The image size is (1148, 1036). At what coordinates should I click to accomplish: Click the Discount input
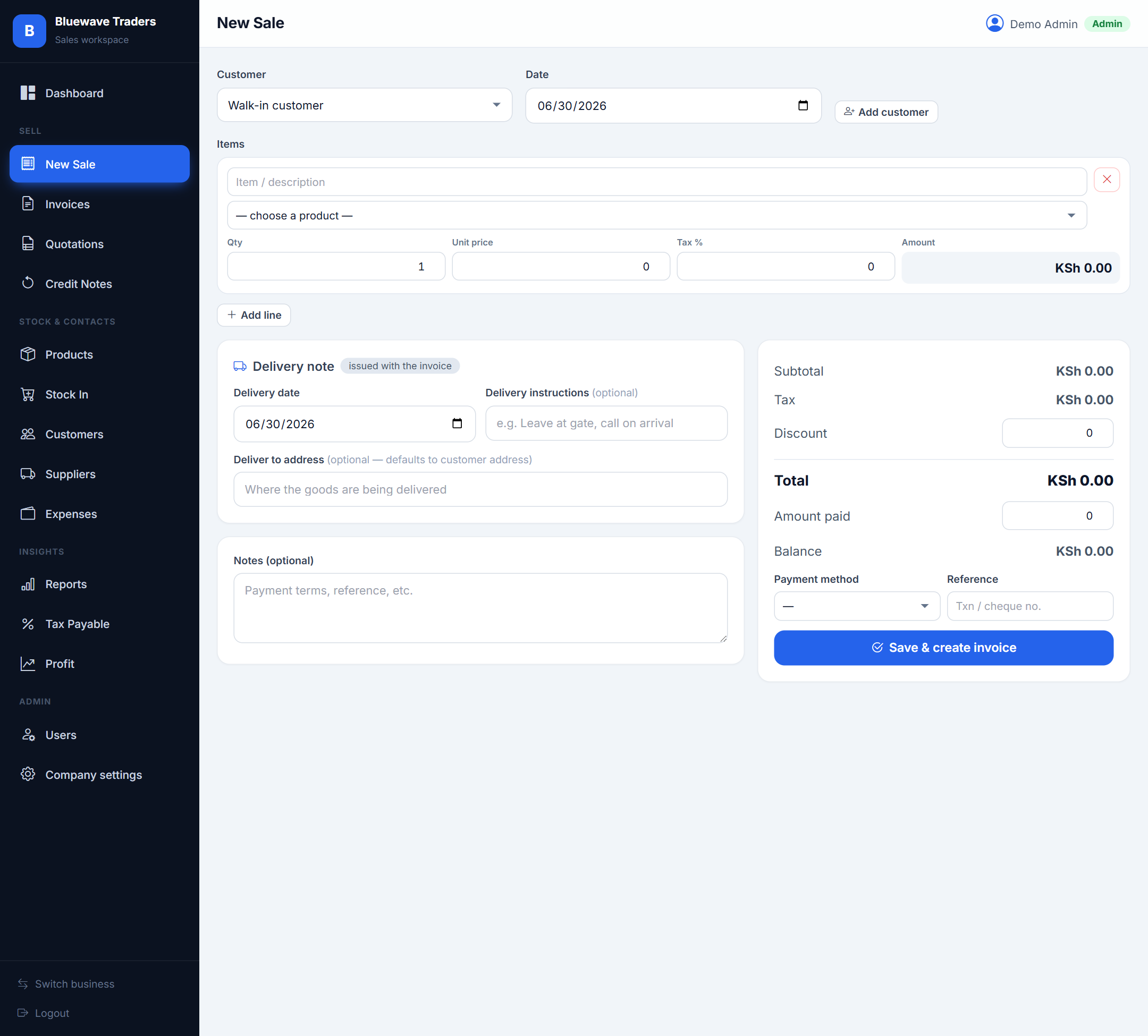[x=1058, y=432]
